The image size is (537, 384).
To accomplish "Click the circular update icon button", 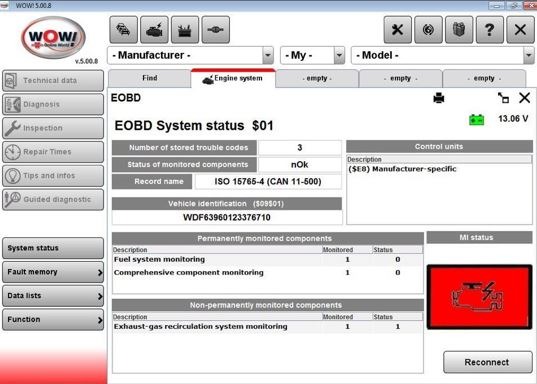I will click(x=428, y=30).
